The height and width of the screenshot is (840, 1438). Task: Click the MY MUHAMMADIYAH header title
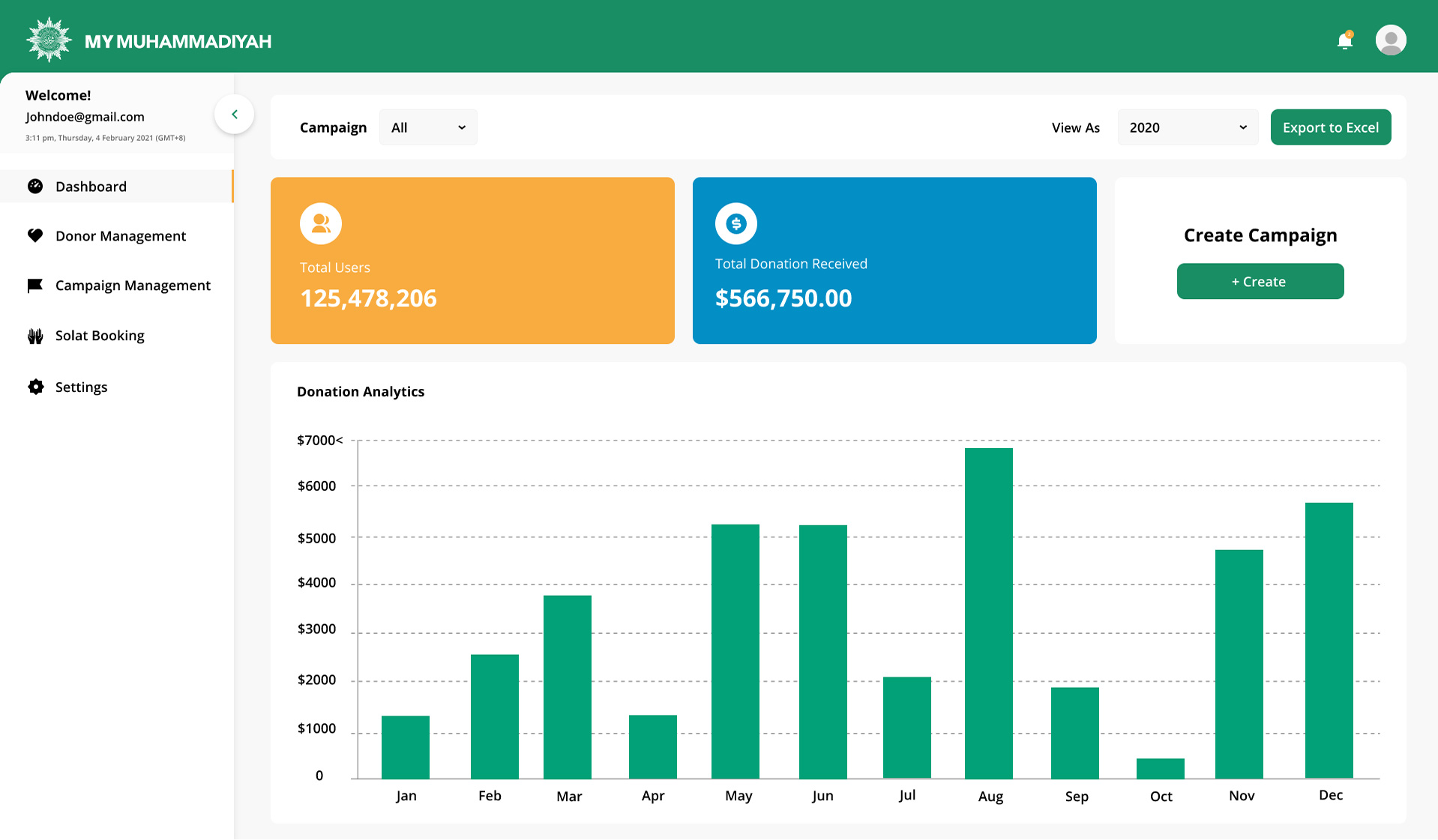[x=178, y=41]
